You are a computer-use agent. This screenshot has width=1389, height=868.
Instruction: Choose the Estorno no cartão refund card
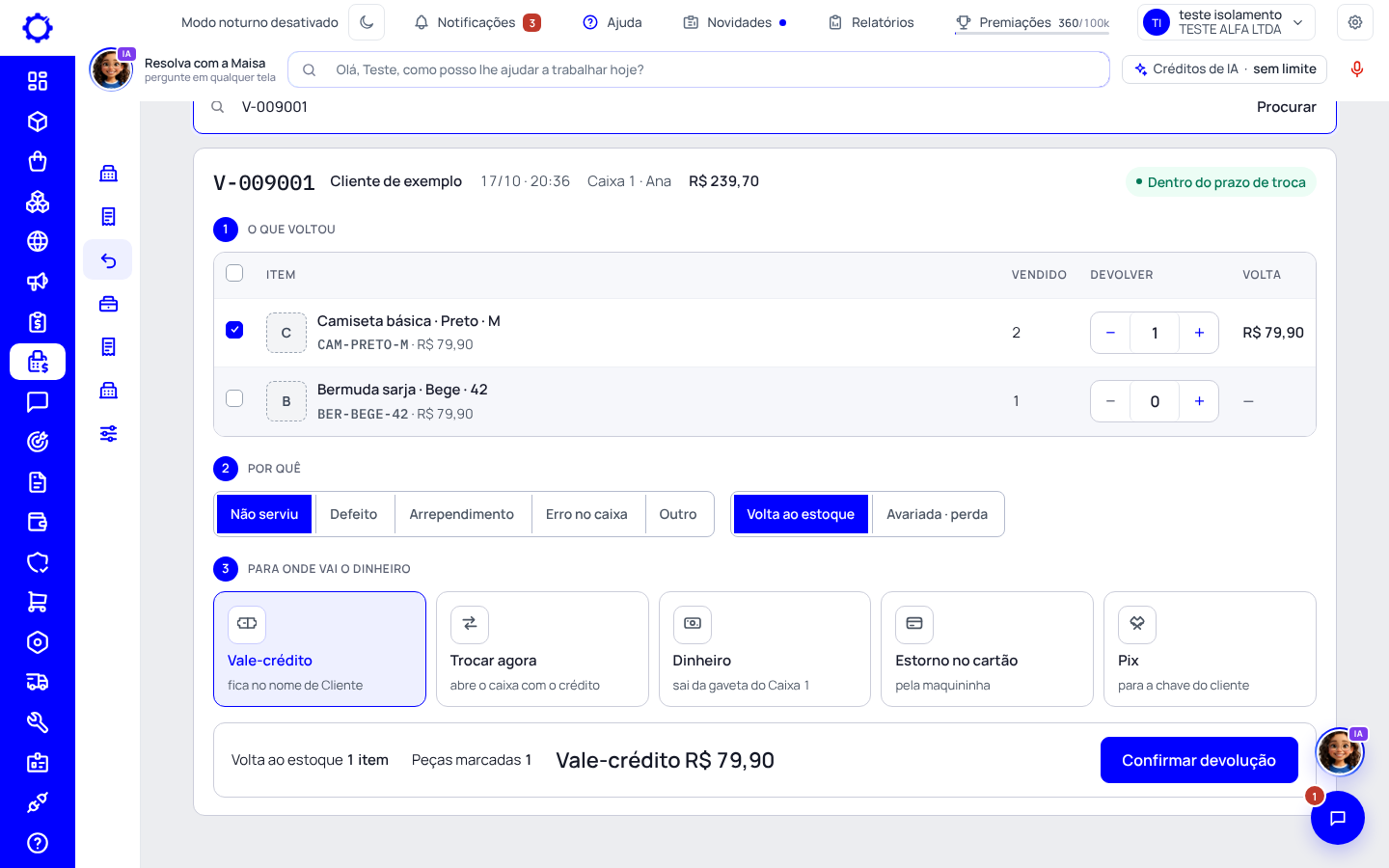pos(987,649)
